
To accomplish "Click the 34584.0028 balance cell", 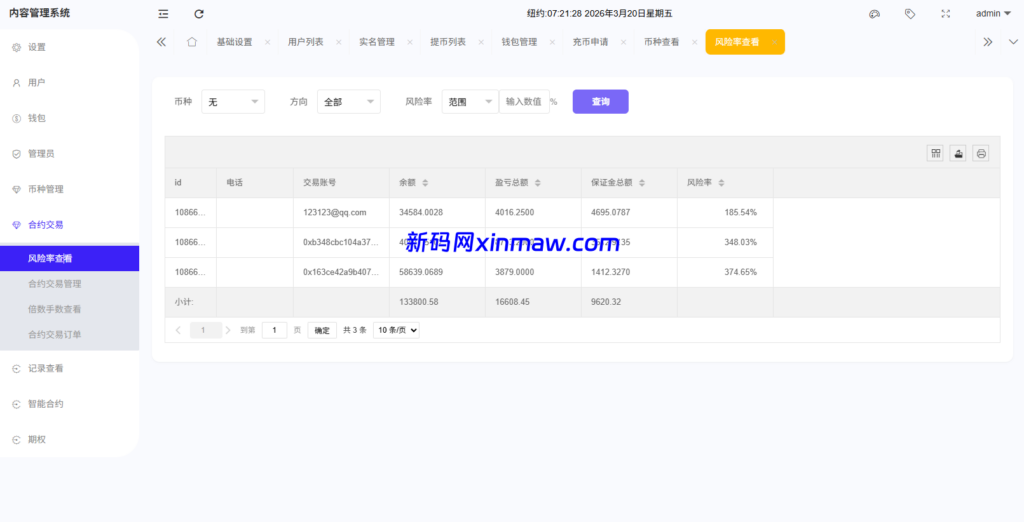I will coord(438,212).
